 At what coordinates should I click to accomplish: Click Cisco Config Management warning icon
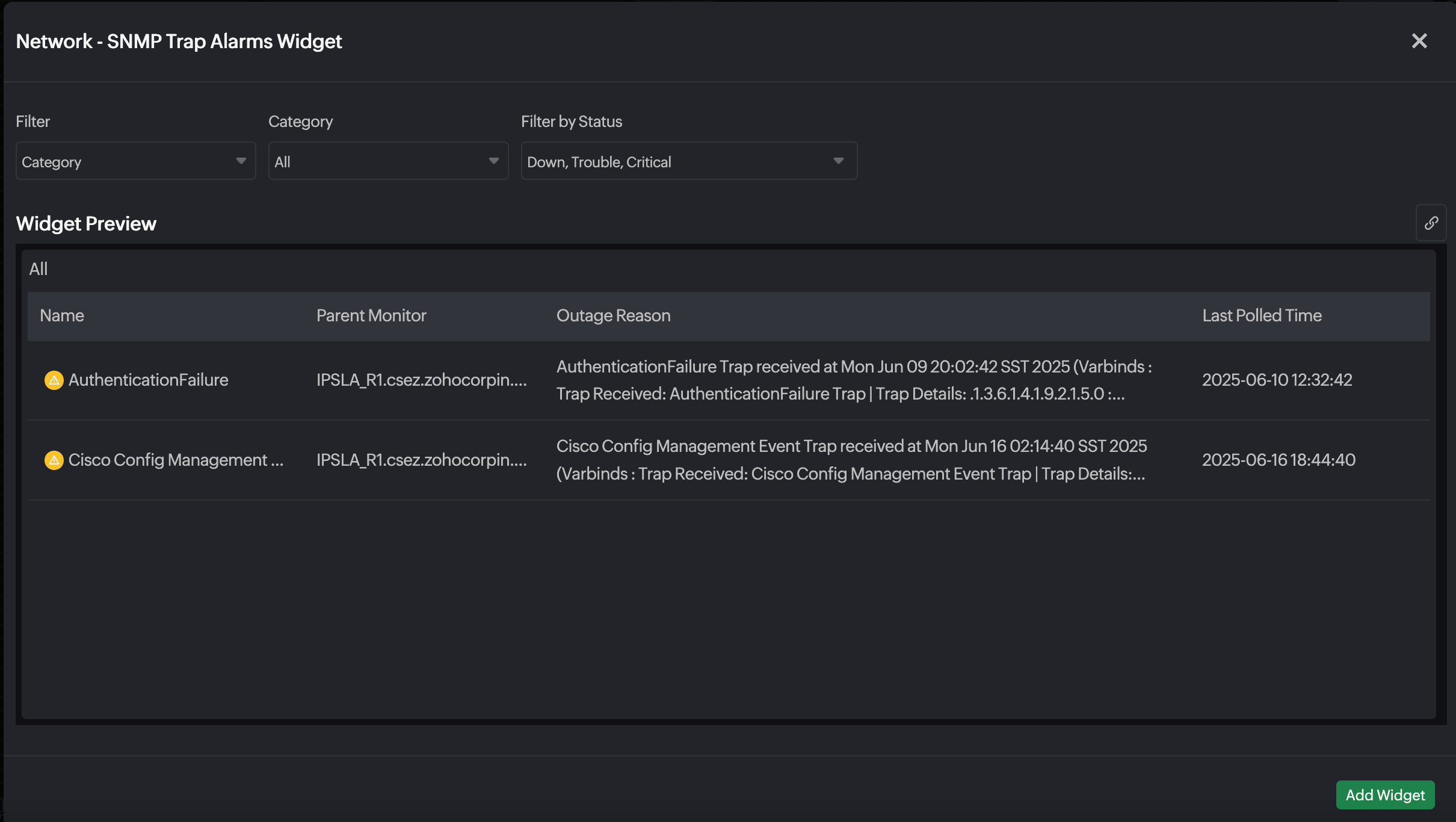54,460
